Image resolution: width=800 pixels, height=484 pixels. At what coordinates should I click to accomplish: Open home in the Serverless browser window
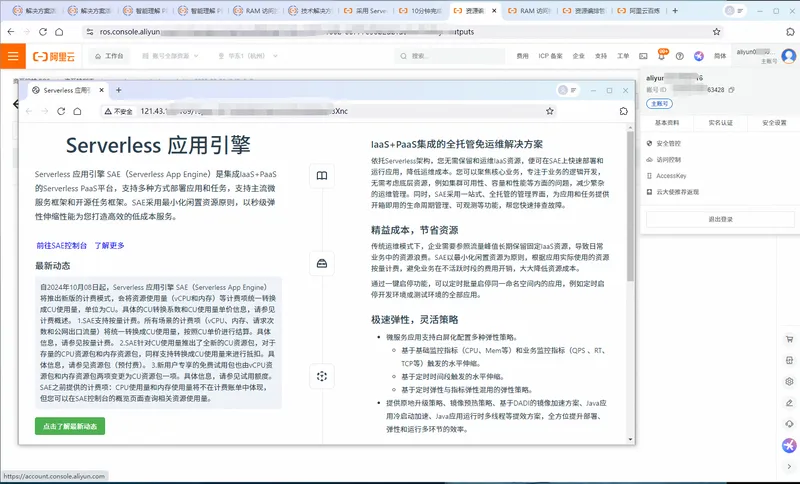coord(78,111)
